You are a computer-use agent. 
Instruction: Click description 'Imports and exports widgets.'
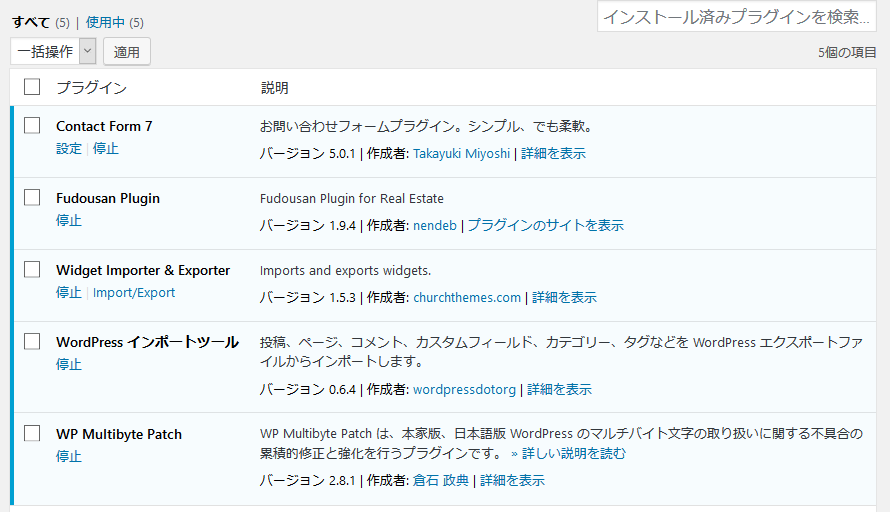pos(345,271)
